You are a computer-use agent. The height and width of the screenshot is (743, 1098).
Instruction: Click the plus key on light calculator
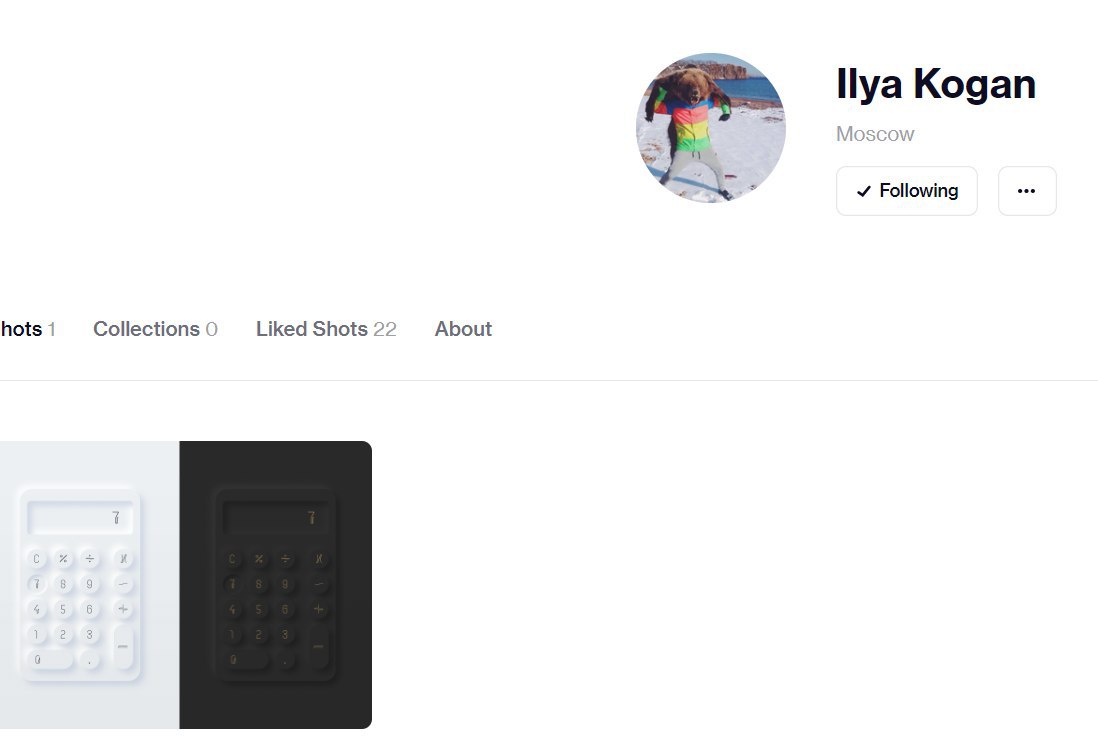pos(123,609)
